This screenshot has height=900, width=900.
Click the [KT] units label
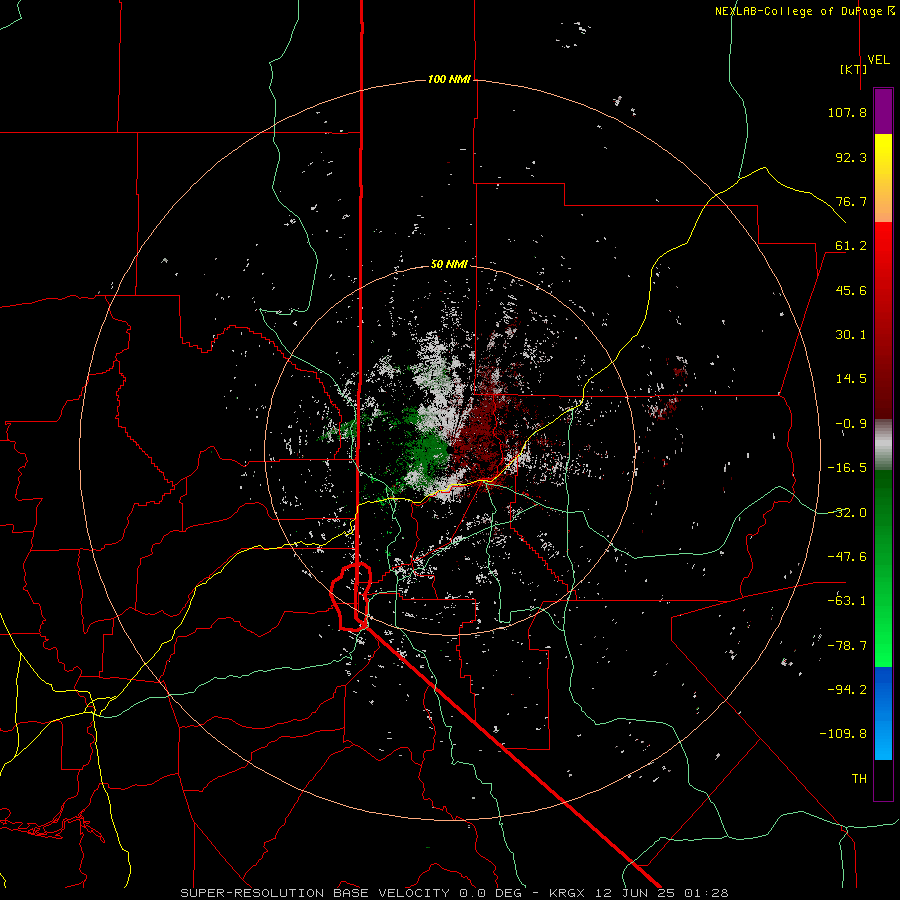pyautogui.click(x=854, y=69)
